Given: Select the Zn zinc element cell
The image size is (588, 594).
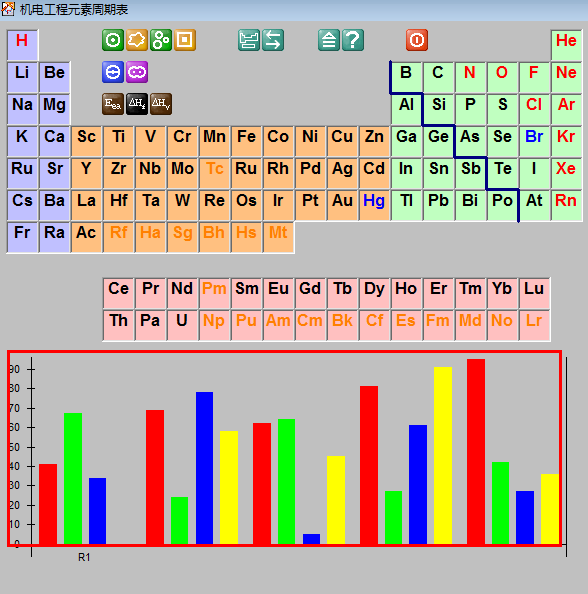Looking at the screenshot, I should pos(374,141).
